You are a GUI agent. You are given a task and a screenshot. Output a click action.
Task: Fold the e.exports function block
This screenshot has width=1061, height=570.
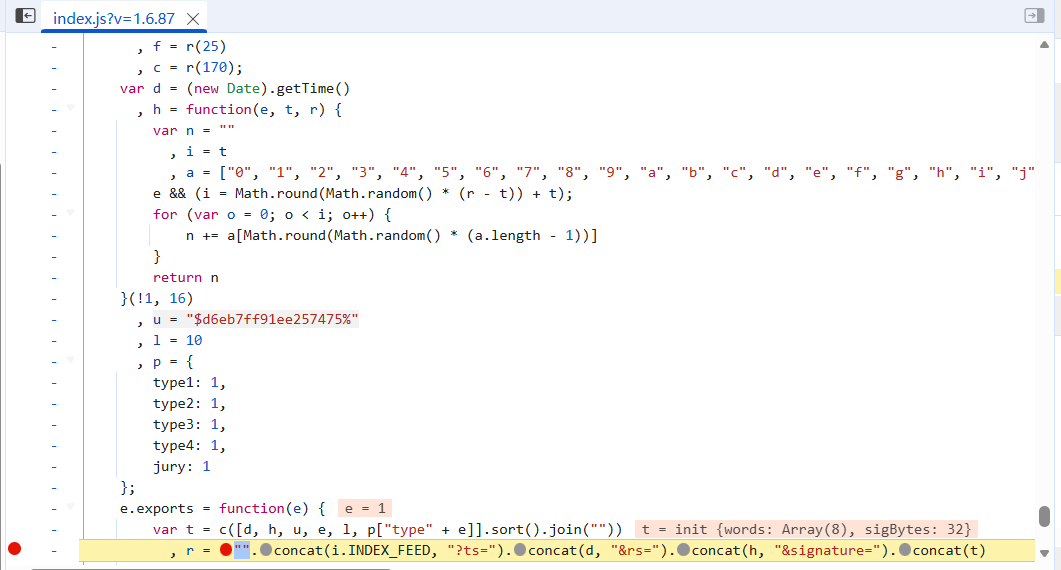70,507
